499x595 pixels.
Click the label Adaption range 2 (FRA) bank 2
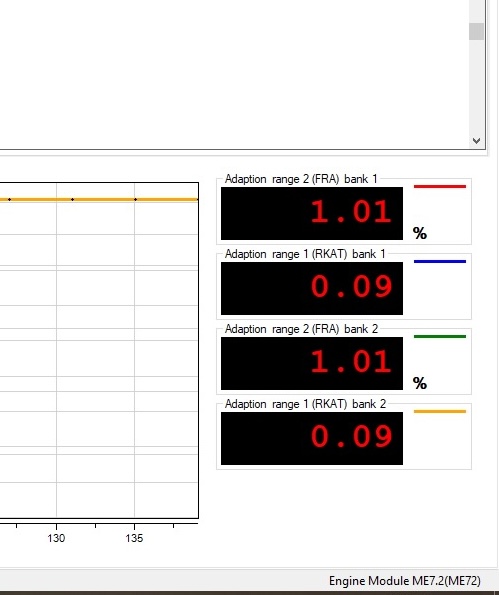(301, 329)
